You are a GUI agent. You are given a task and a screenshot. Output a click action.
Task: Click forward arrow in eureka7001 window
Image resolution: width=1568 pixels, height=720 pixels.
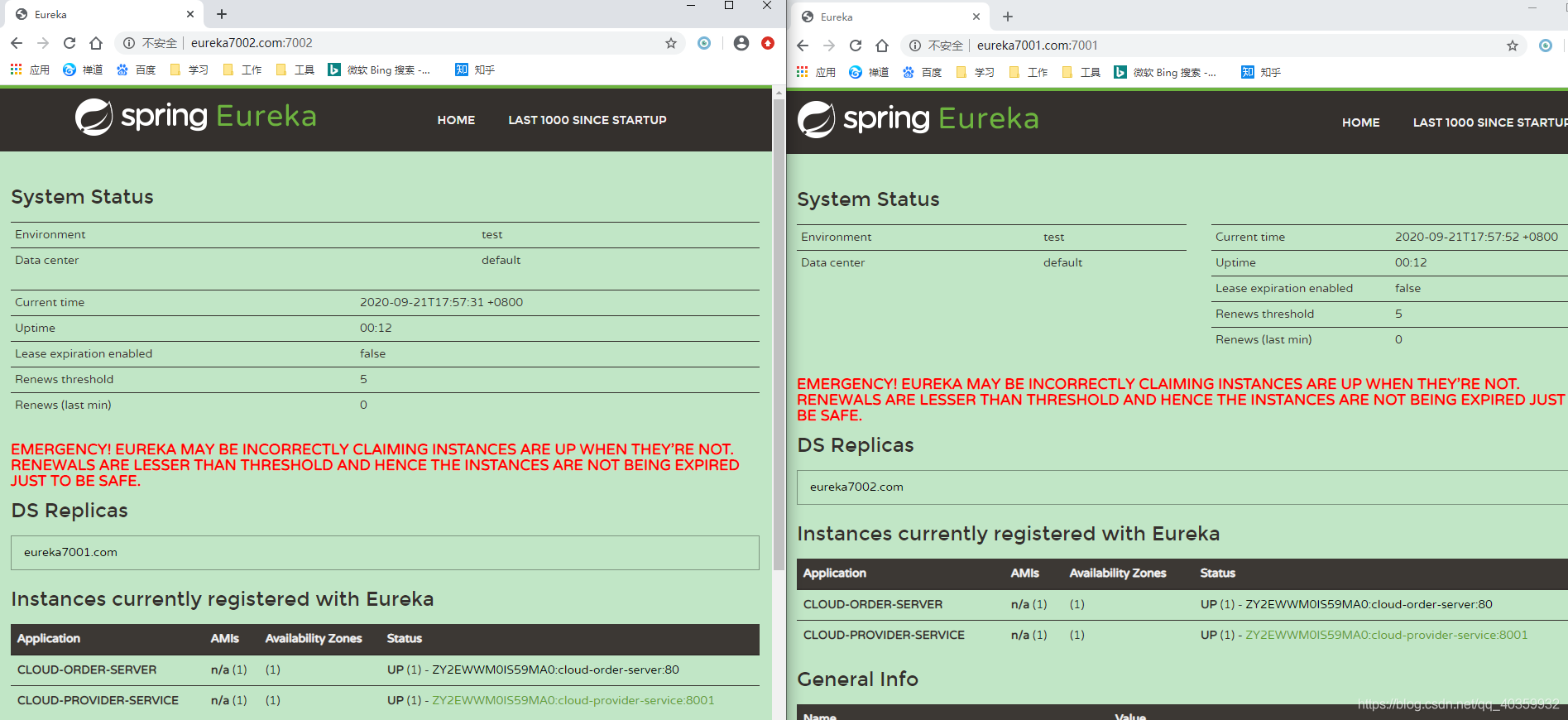[829, 46]
